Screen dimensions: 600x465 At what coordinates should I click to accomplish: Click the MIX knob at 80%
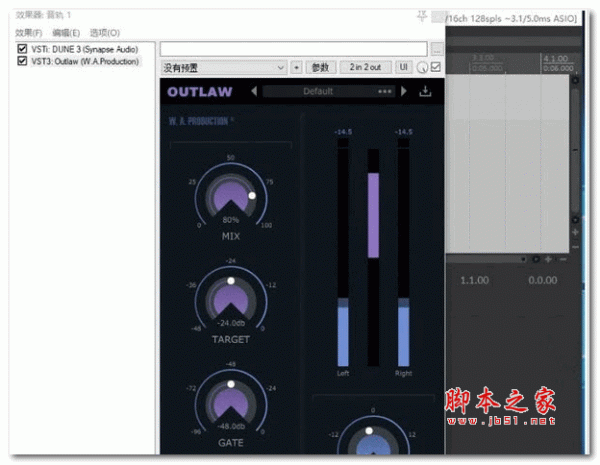tap(231, 197)
